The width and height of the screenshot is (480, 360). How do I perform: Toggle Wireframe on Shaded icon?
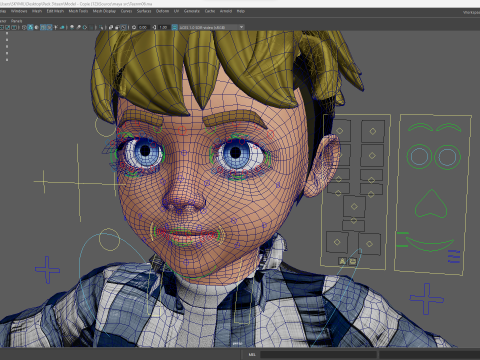click(43, 27)
